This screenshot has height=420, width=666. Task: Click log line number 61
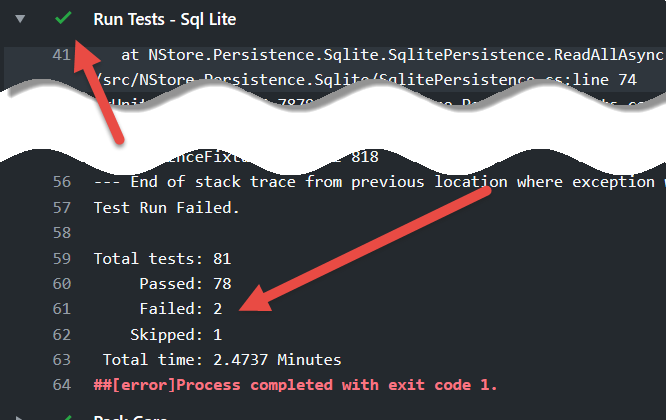62,309
